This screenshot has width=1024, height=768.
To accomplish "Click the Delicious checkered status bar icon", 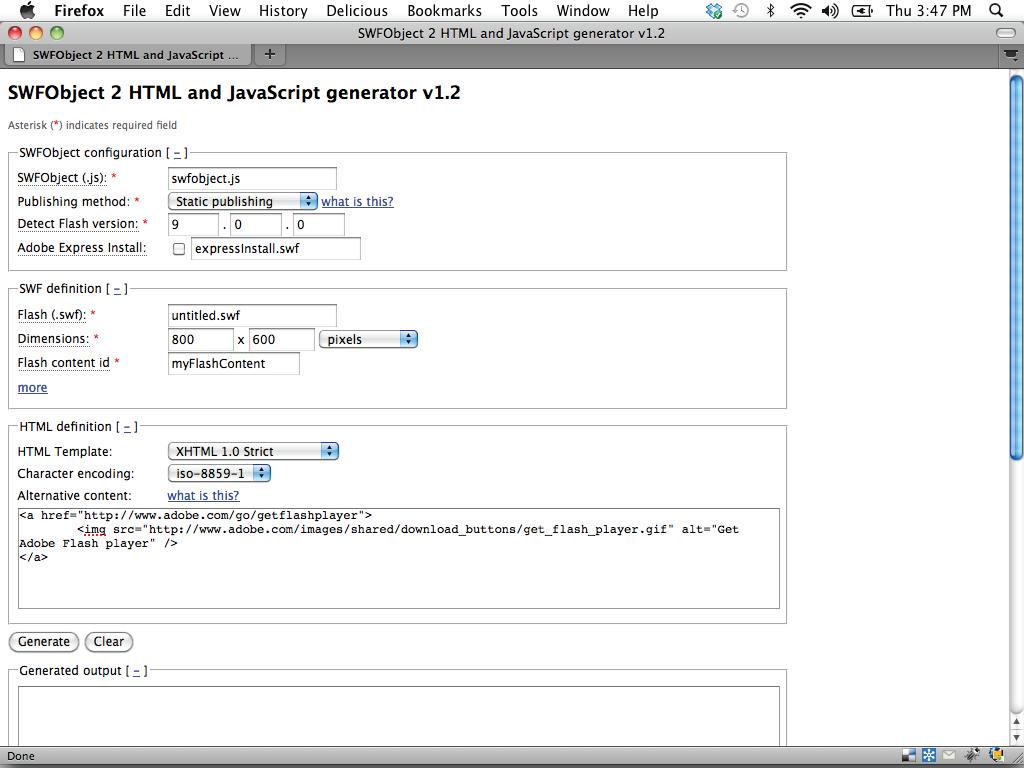I will coord(908,756).
